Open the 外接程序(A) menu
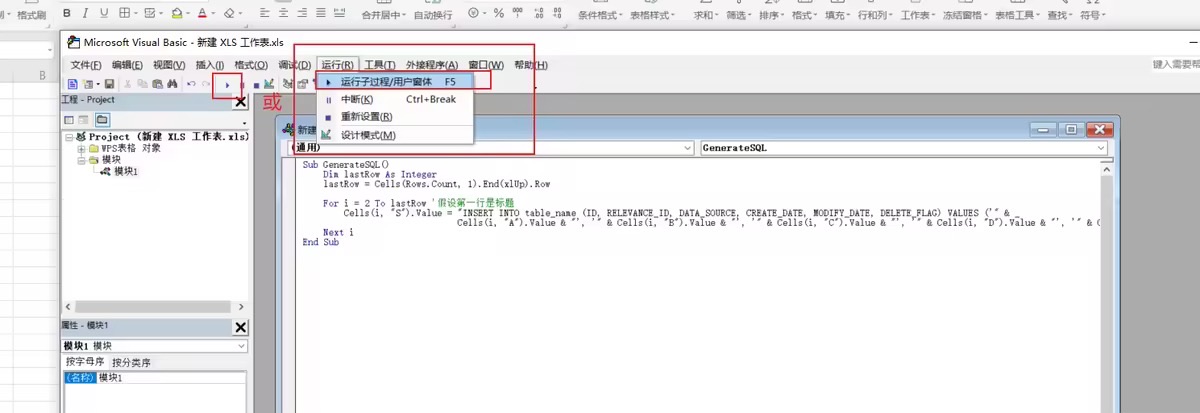Screen dimensions: 1200x413 tap(432, 65)
